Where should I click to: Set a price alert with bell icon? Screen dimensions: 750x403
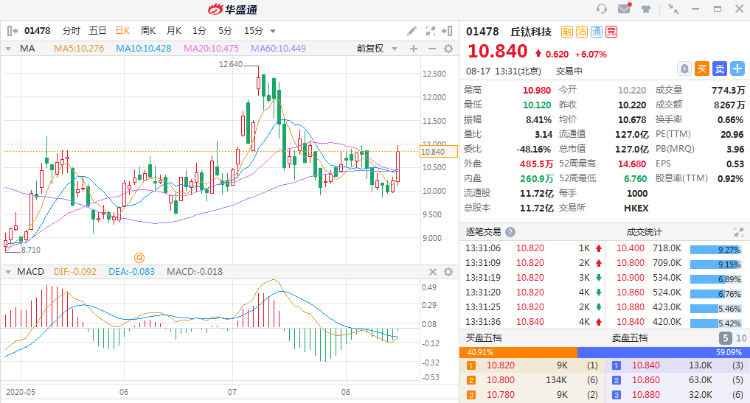tap(684, 69)
